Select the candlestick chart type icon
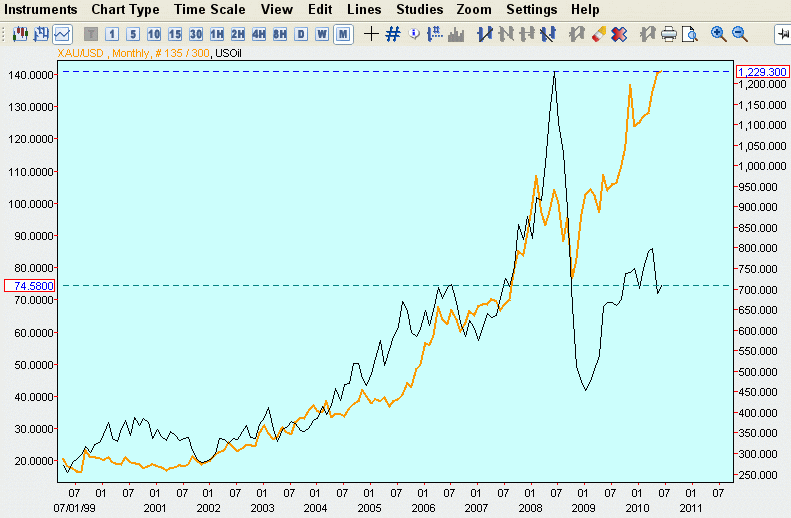The image size is (791, 518). (20, 34)
